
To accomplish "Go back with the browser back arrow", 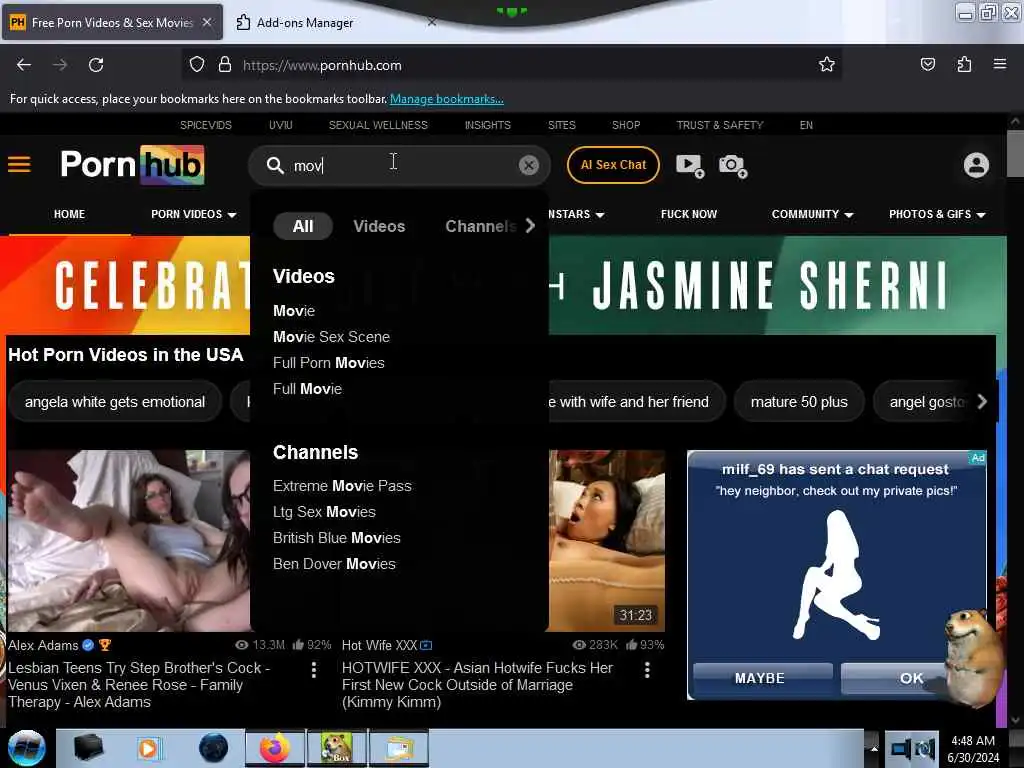I will click(24, 65).
